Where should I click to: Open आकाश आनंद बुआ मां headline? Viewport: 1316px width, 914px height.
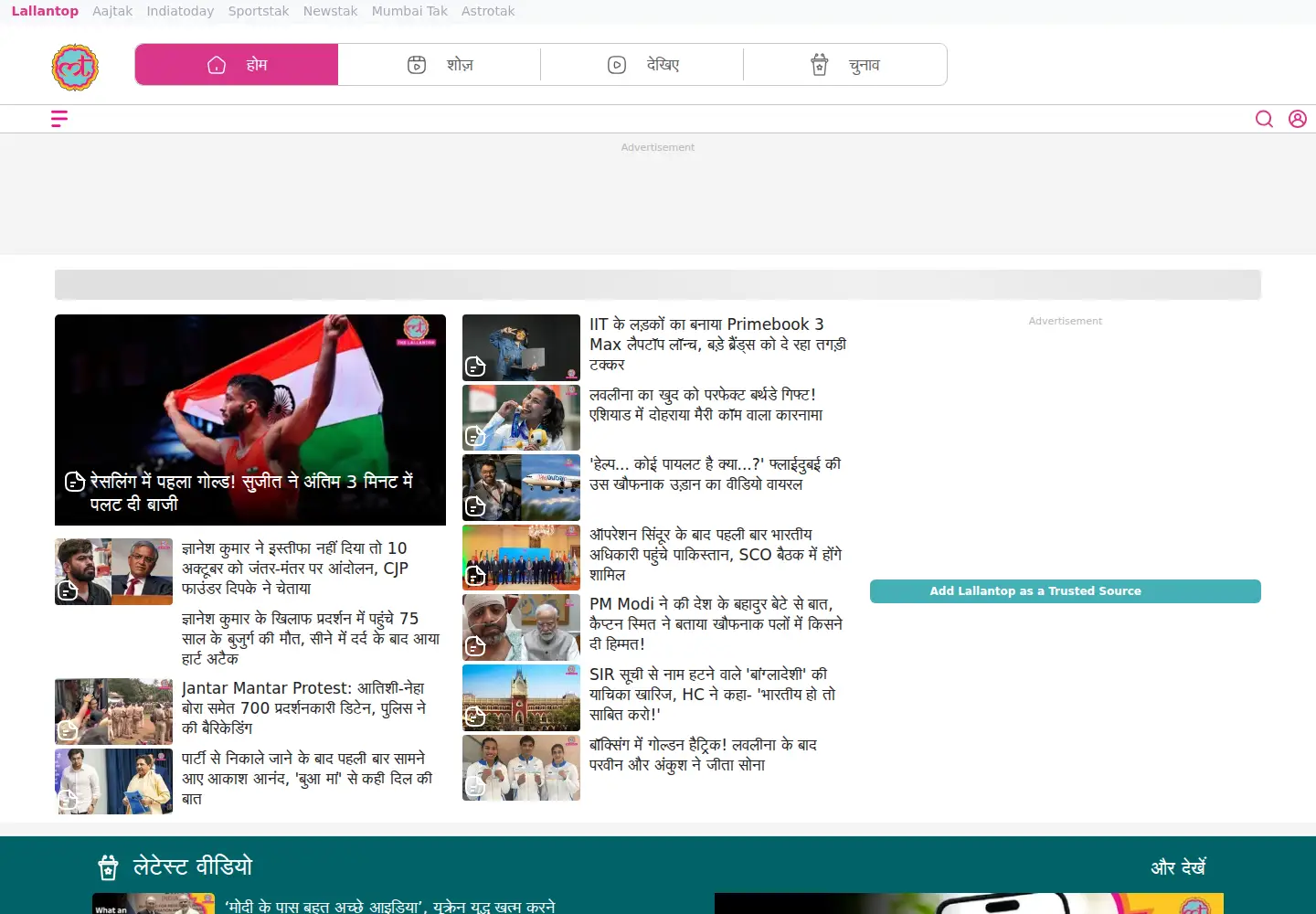(307, 779)
